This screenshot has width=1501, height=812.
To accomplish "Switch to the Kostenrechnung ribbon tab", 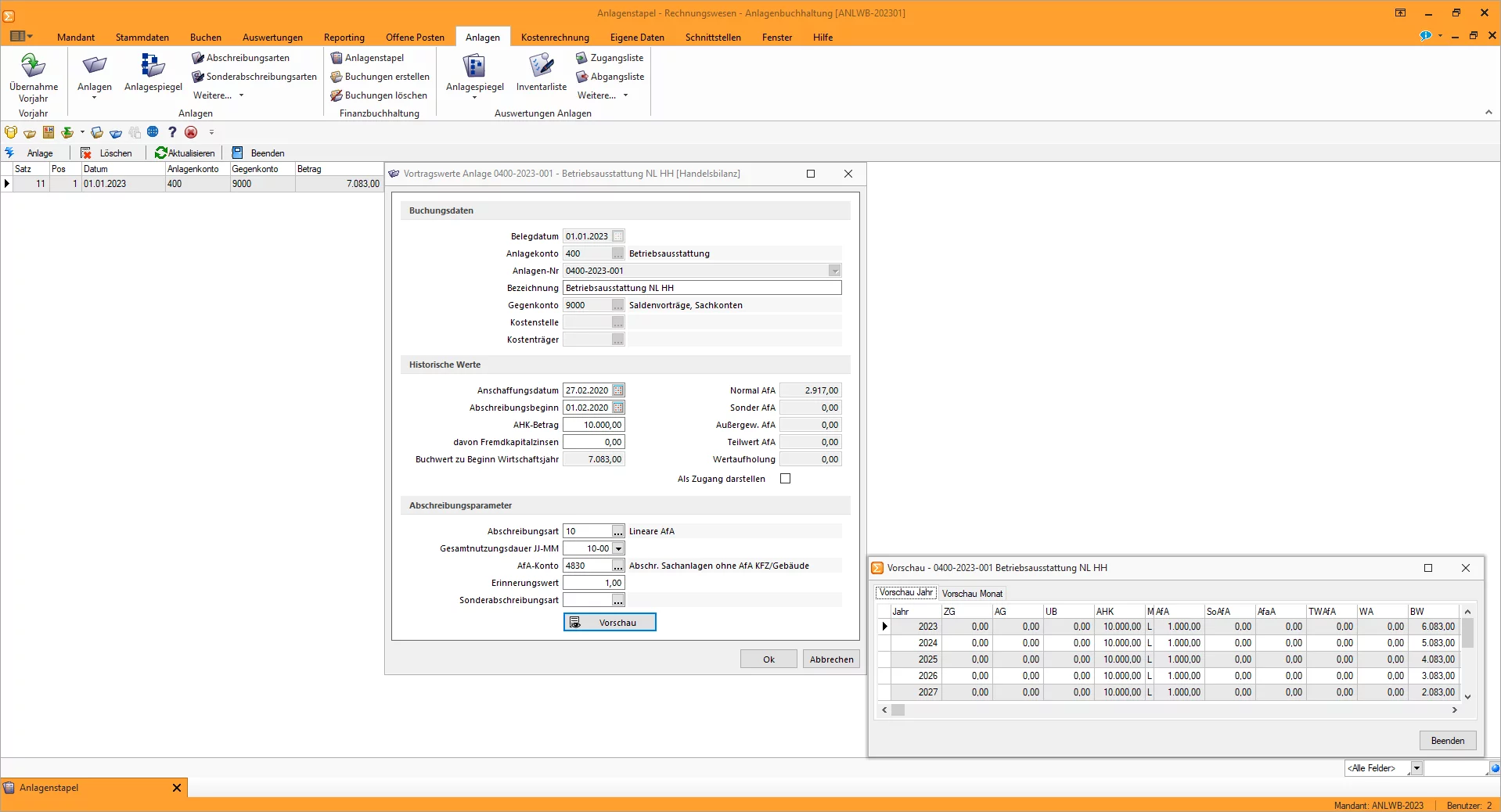I will 555,38.
